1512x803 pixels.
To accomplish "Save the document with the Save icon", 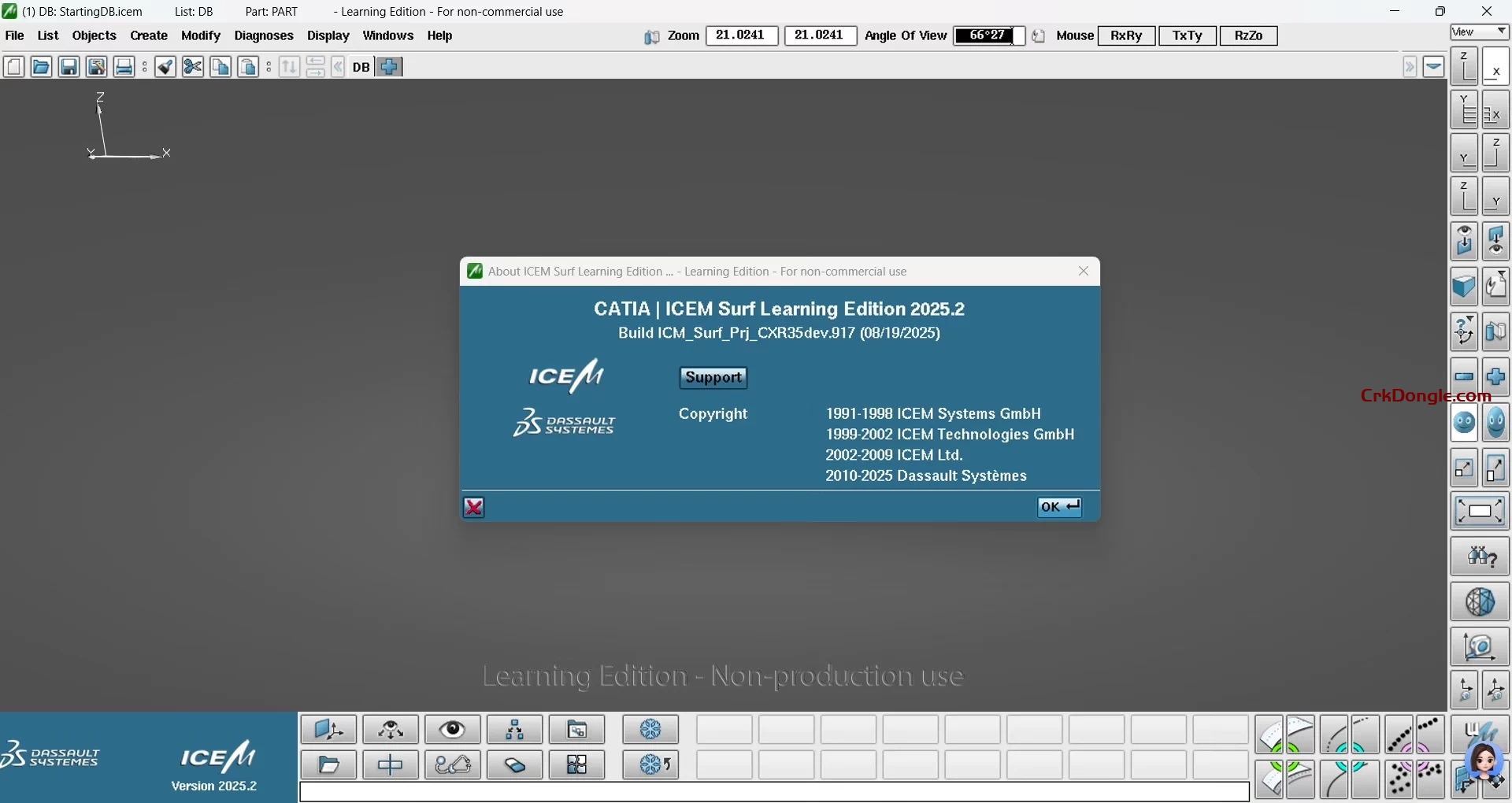I will (x=69, y=67).
